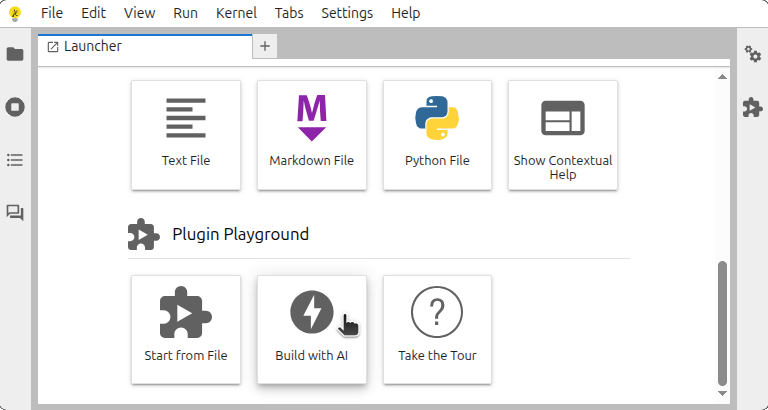Create a new Text File
768x410 pixels.
pos(186,135)
